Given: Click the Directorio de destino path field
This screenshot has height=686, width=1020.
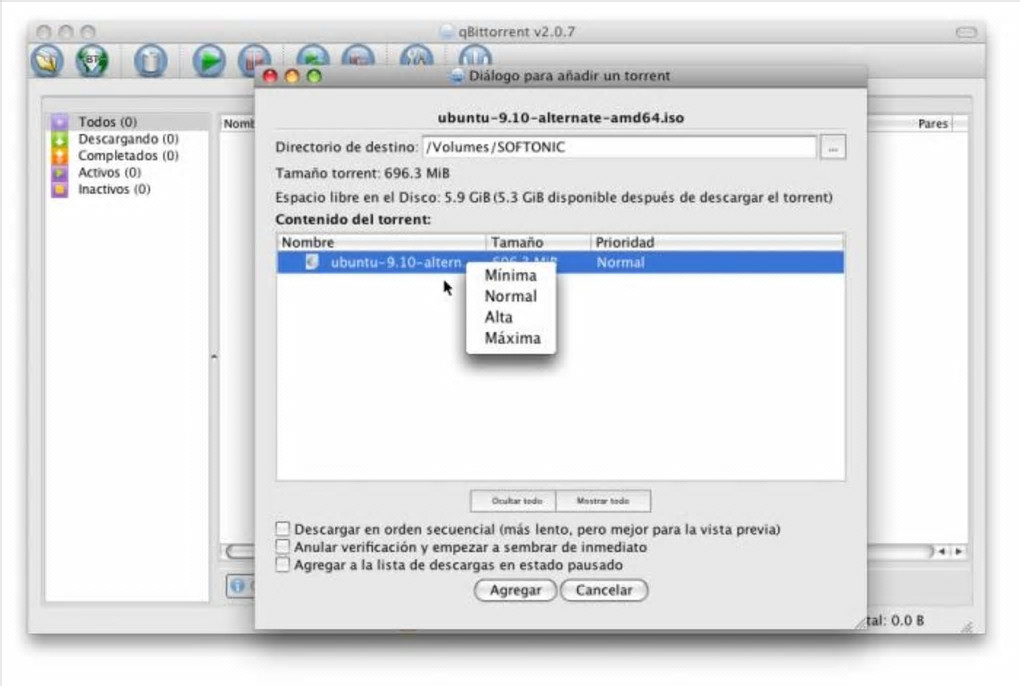Looking at the screenshot, I should coord(619,147).
